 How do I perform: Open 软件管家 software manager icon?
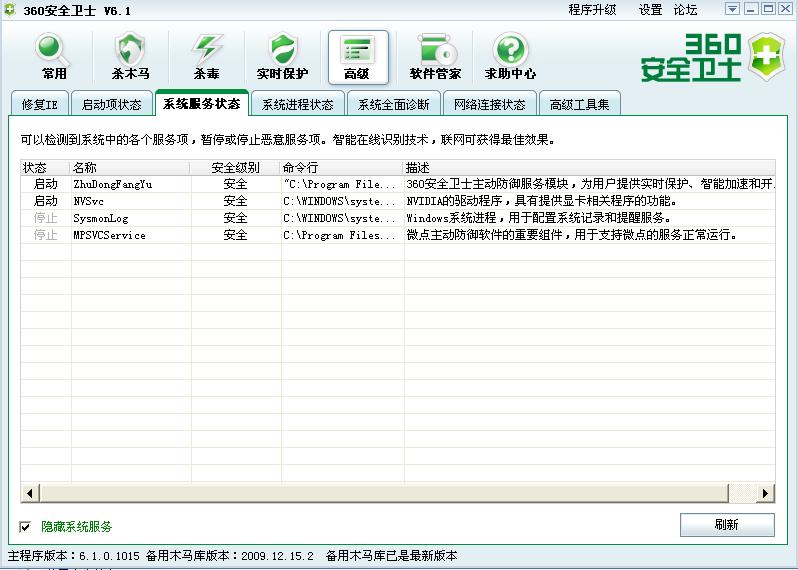(x=435, y=56)
